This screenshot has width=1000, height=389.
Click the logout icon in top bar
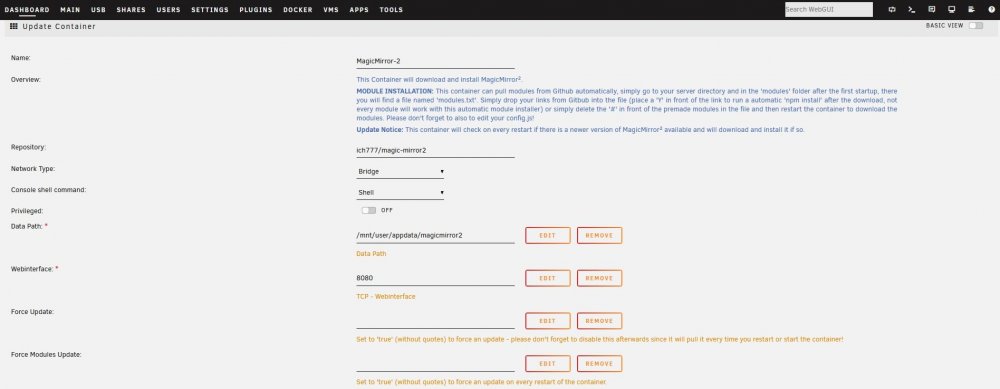(892, 10)
